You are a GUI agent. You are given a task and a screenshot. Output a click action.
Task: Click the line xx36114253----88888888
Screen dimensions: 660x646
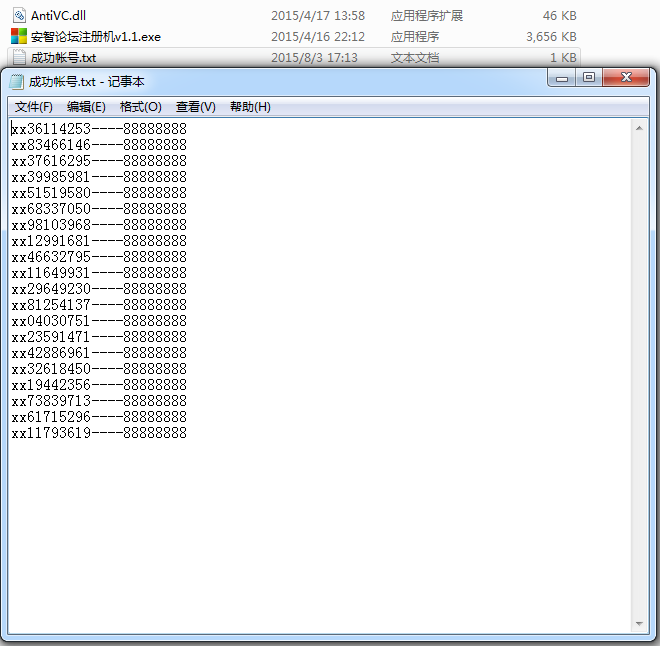point(99,129)
